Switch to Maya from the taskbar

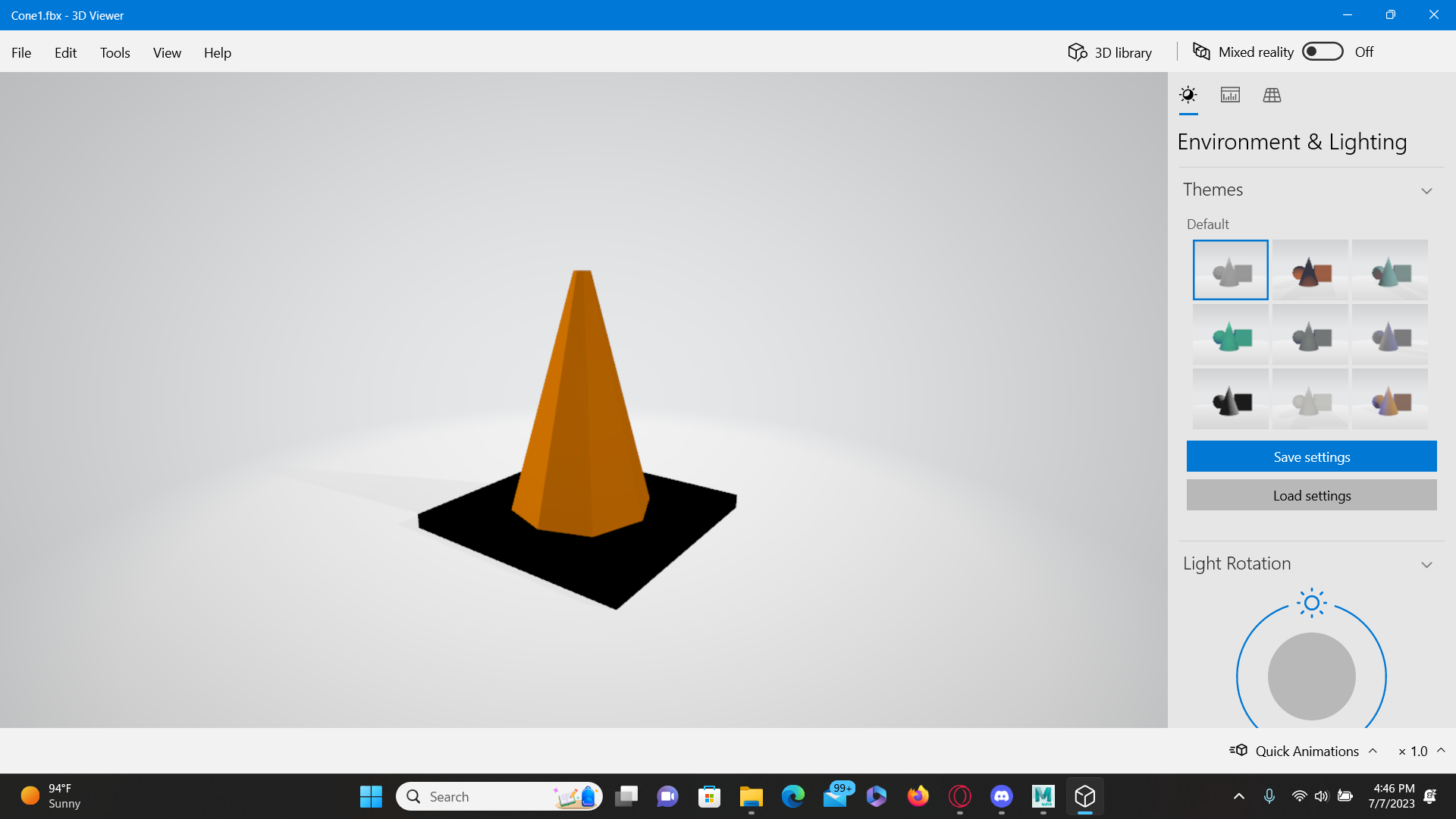tap(1043, 796)
